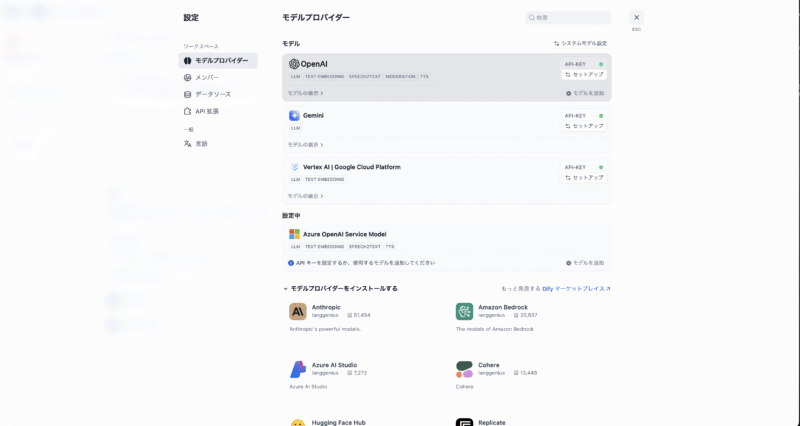Click セットアップ button for OpenAI

coord(584,74)
